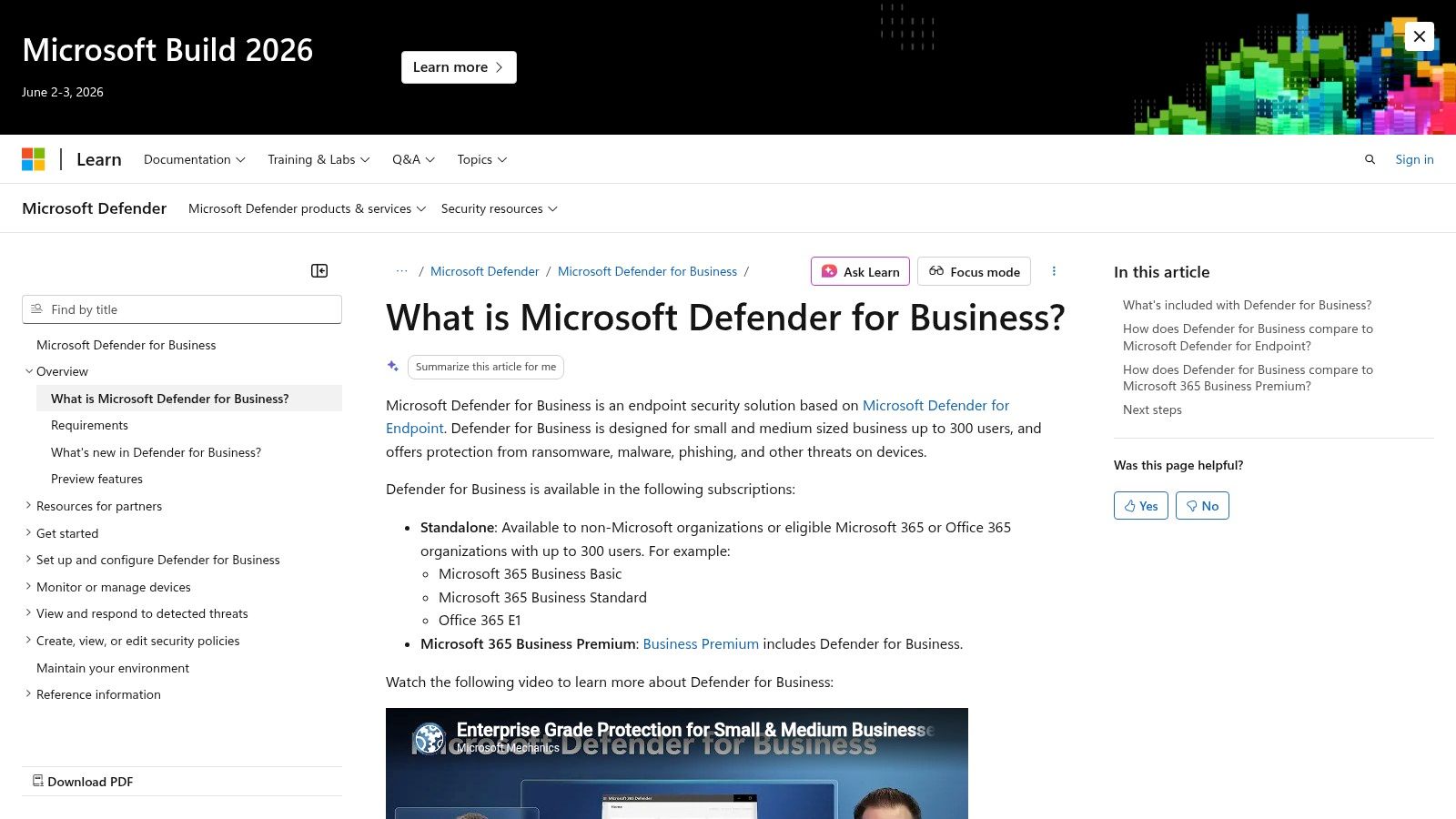The image size is (1456, 819).
Task: Click the thumbs-up Yes button
Action: point(1141,506)
